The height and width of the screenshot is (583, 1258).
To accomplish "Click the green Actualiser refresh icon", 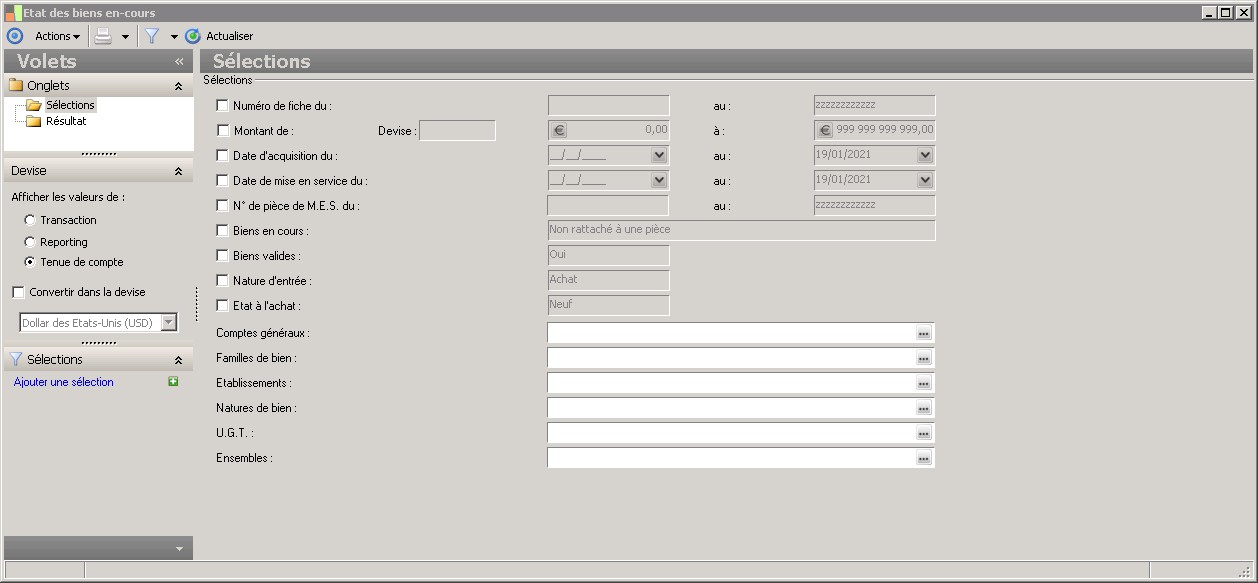I will click(x=193, y=36).
